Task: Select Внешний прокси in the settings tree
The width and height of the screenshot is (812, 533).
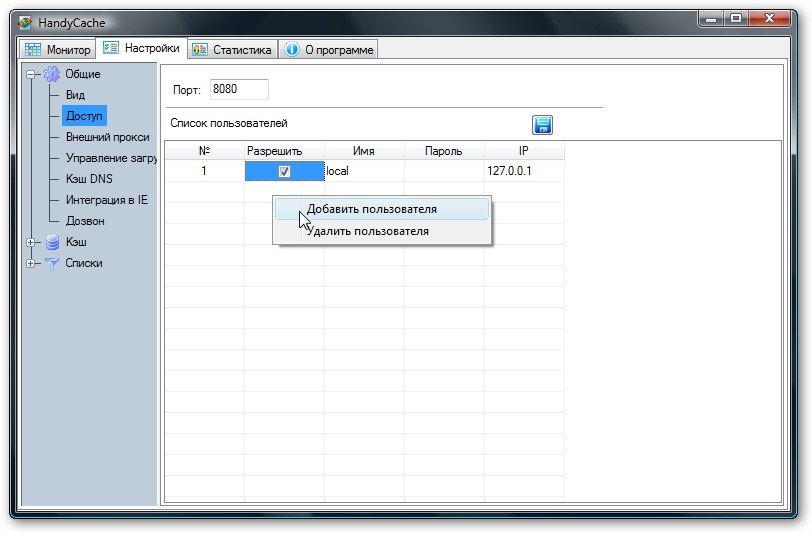Action: [x=107, y=137]
